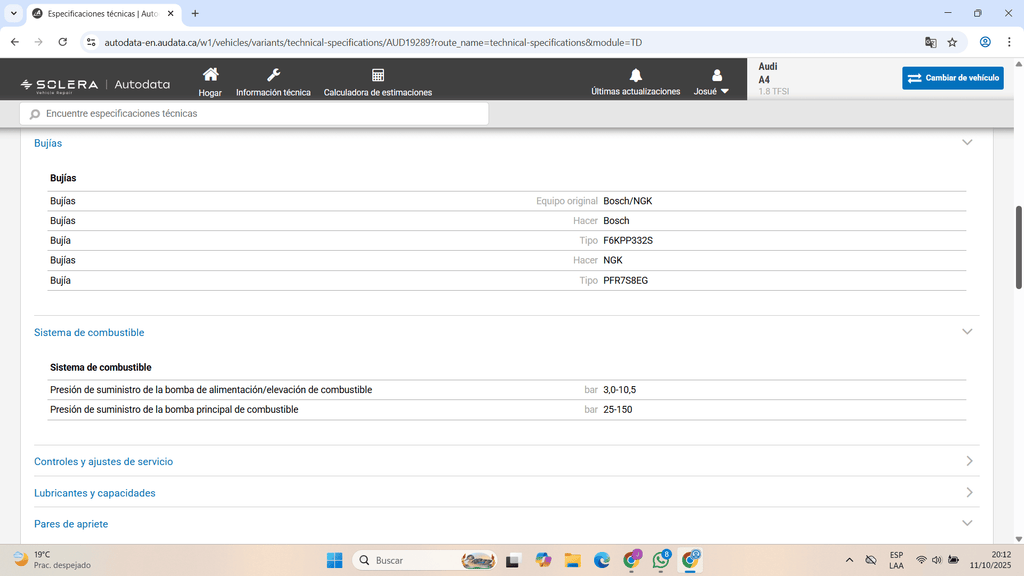Open a new browser tab
Image resolution: width=1024 pixels, height=576 pixels.
[x=195, y=13]
